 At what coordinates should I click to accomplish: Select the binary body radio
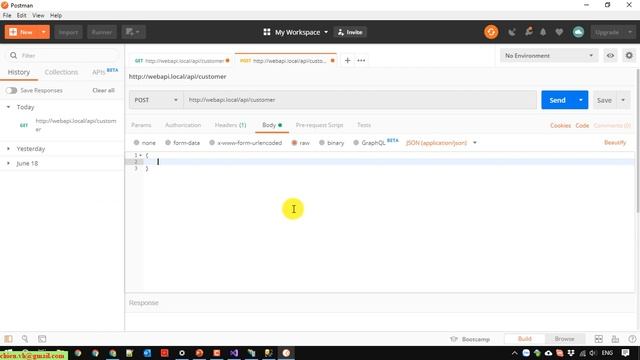pyautogui.click(x=322, y=142)
